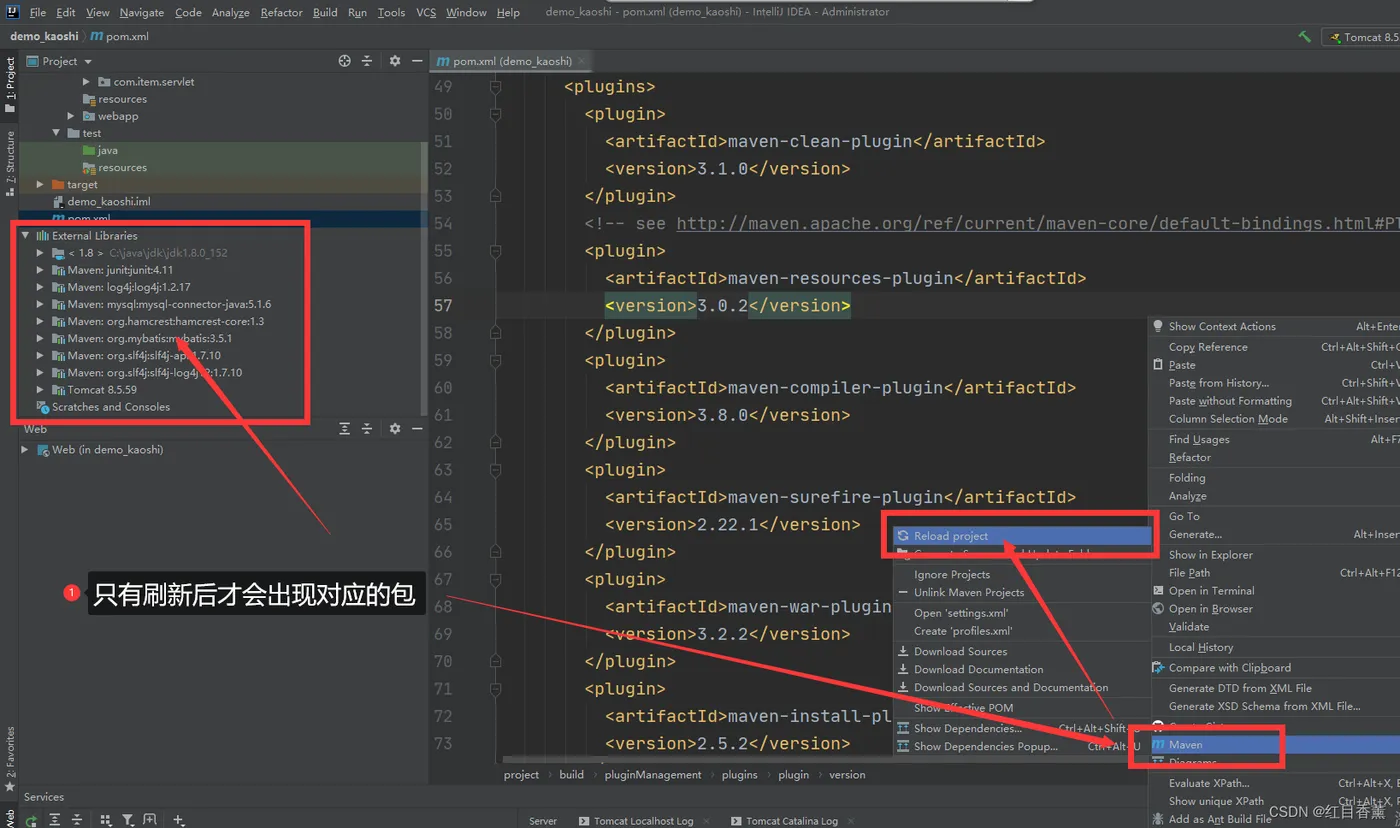Click demo_kaoshi in navigation bar
1400x828 pixels.
click(x=44, y=36)
